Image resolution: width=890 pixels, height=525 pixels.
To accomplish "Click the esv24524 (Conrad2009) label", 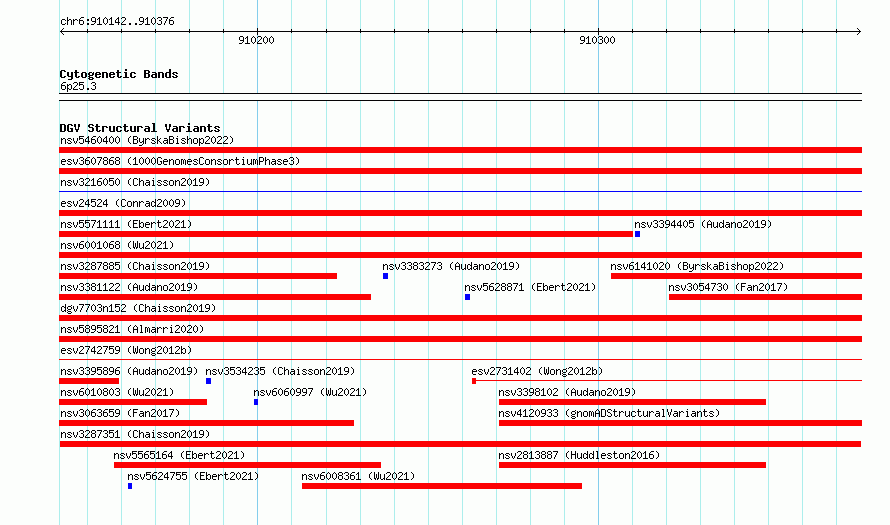I will [123, 203].
